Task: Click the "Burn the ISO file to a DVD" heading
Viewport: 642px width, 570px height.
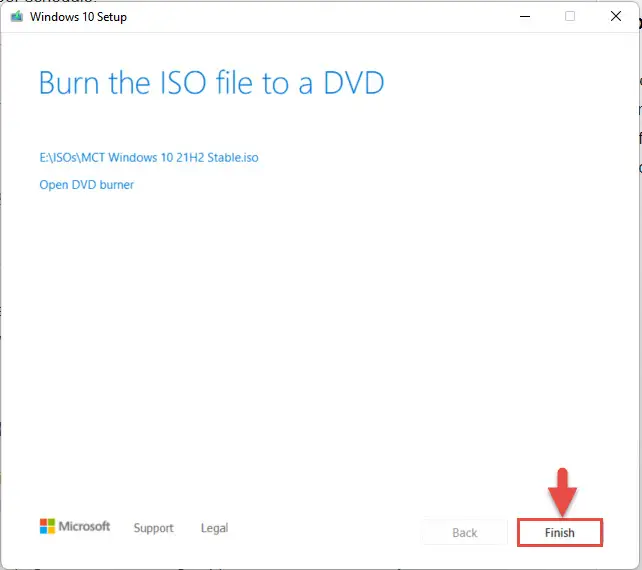Action: pyautogui.click(x=212, y=83)
